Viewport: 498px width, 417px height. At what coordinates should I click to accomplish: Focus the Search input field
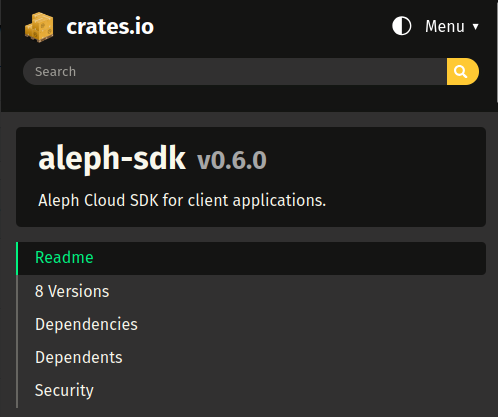coord(235,72)
